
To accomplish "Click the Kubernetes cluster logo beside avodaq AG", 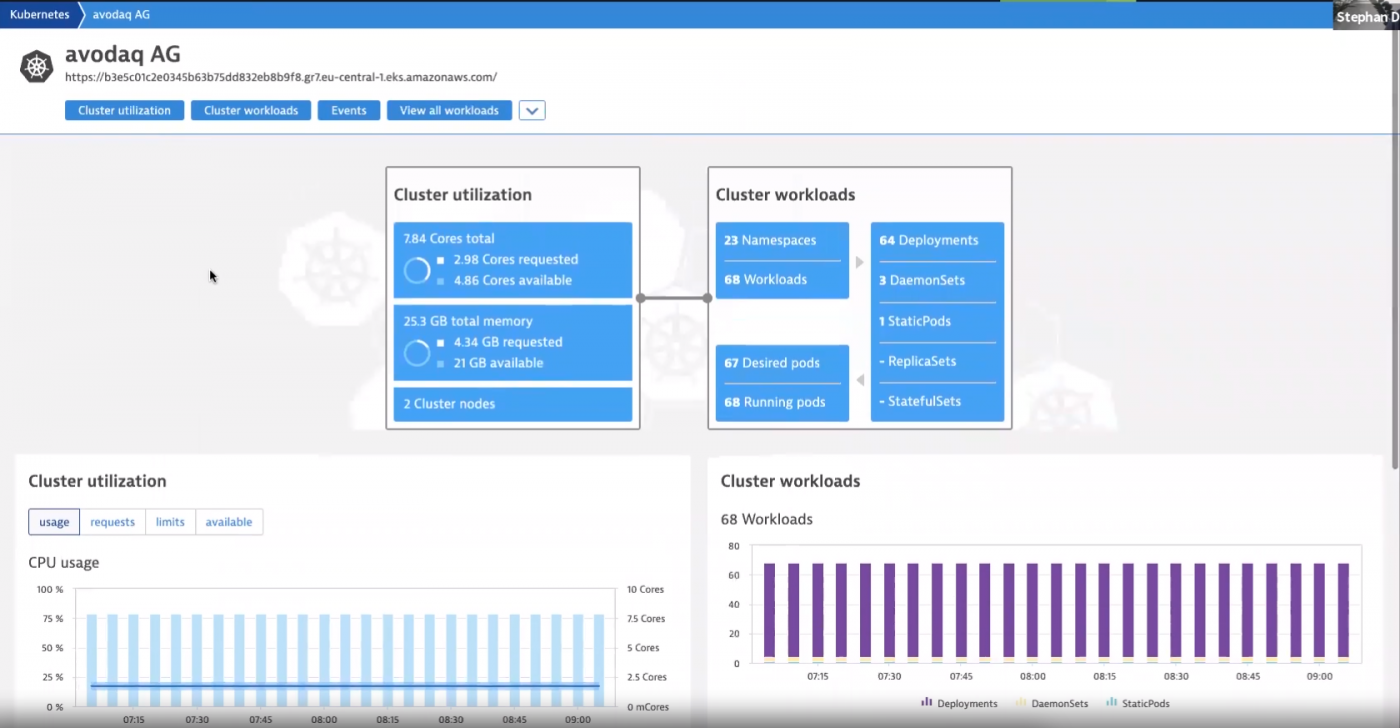I will click(36, 65).
